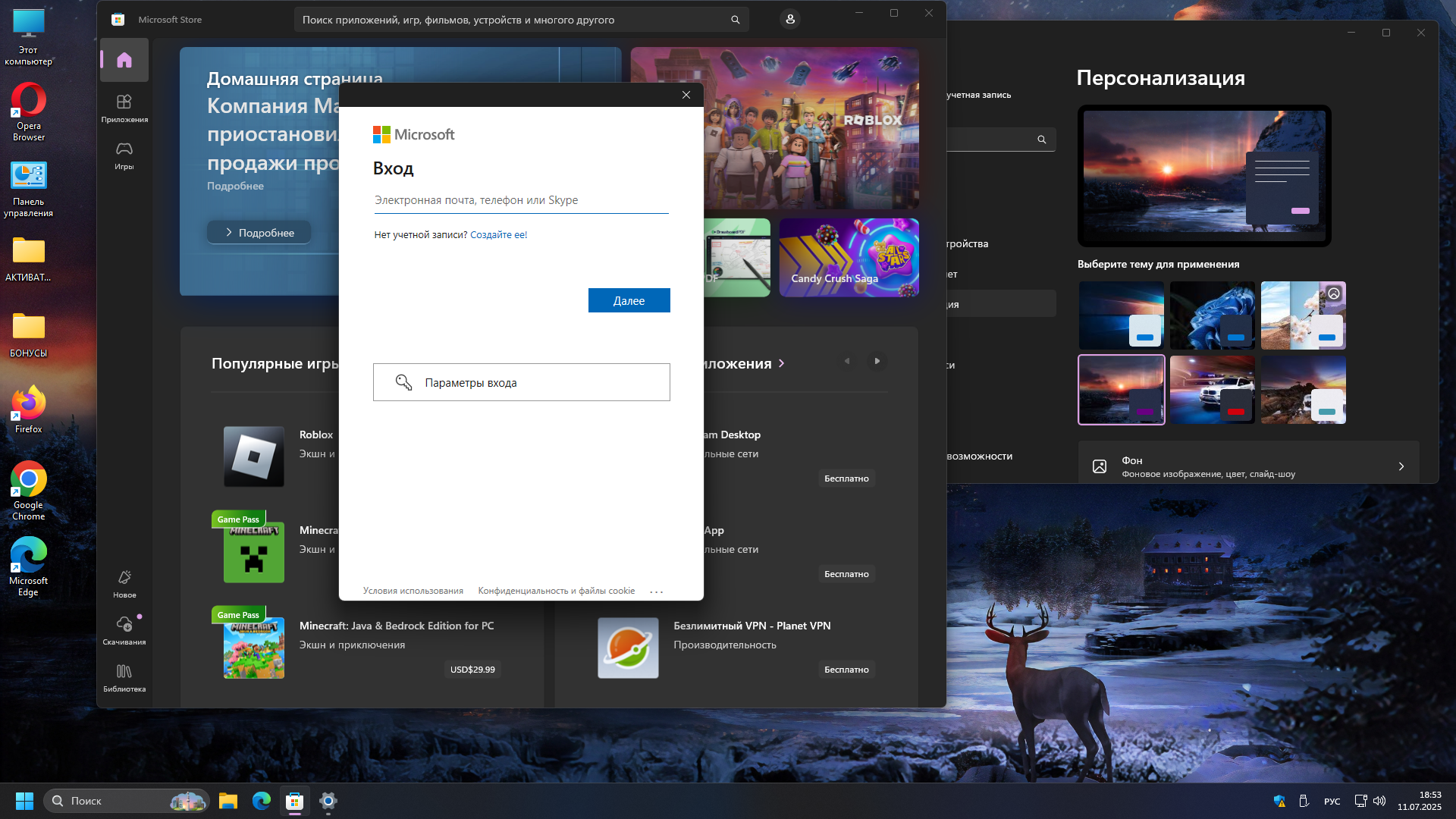The image size is (1456, 819).
Task: Open Edge from the taskbar
Action: 262,801
